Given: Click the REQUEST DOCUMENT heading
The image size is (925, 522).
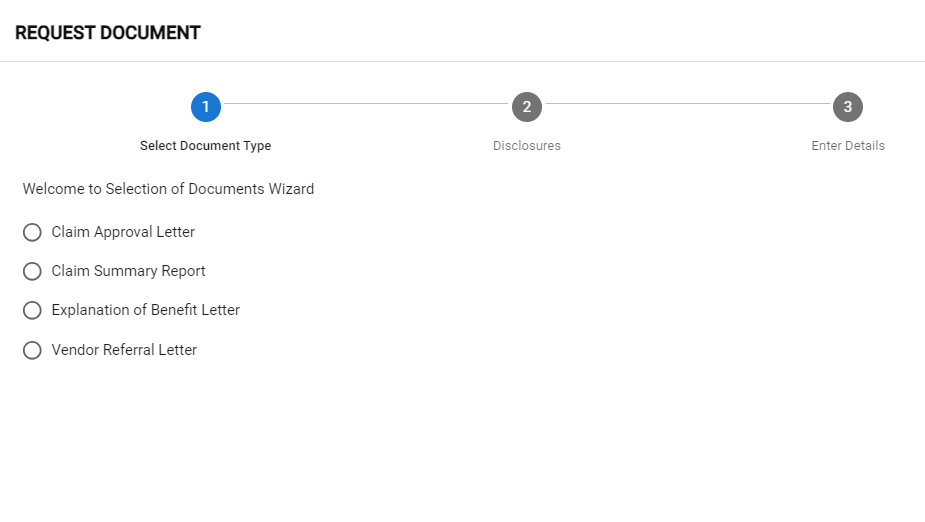Looking at the screenshot, I should click(x=108, y=33).
